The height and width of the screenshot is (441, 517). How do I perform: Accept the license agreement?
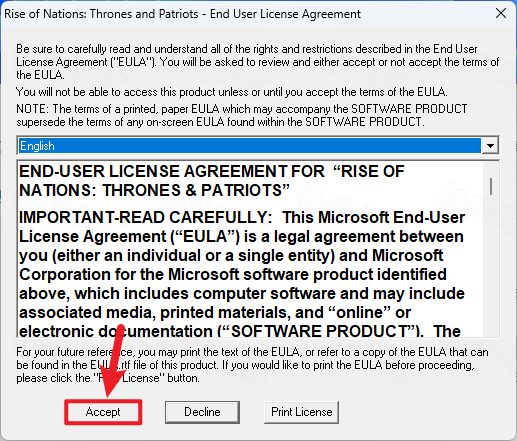tap(103, 412)
